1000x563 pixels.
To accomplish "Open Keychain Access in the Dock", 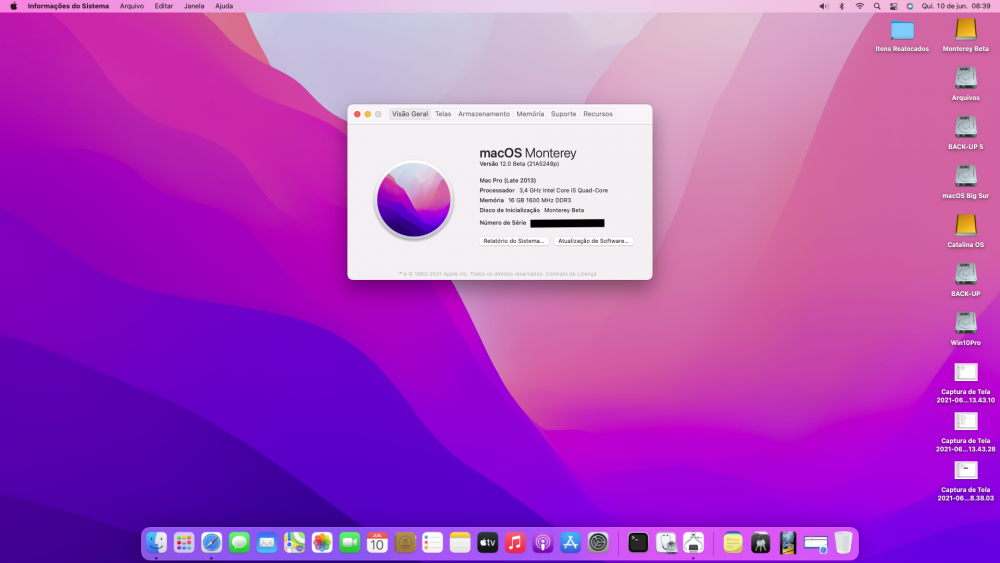I will pyautogui.click(x=760, y=543).
